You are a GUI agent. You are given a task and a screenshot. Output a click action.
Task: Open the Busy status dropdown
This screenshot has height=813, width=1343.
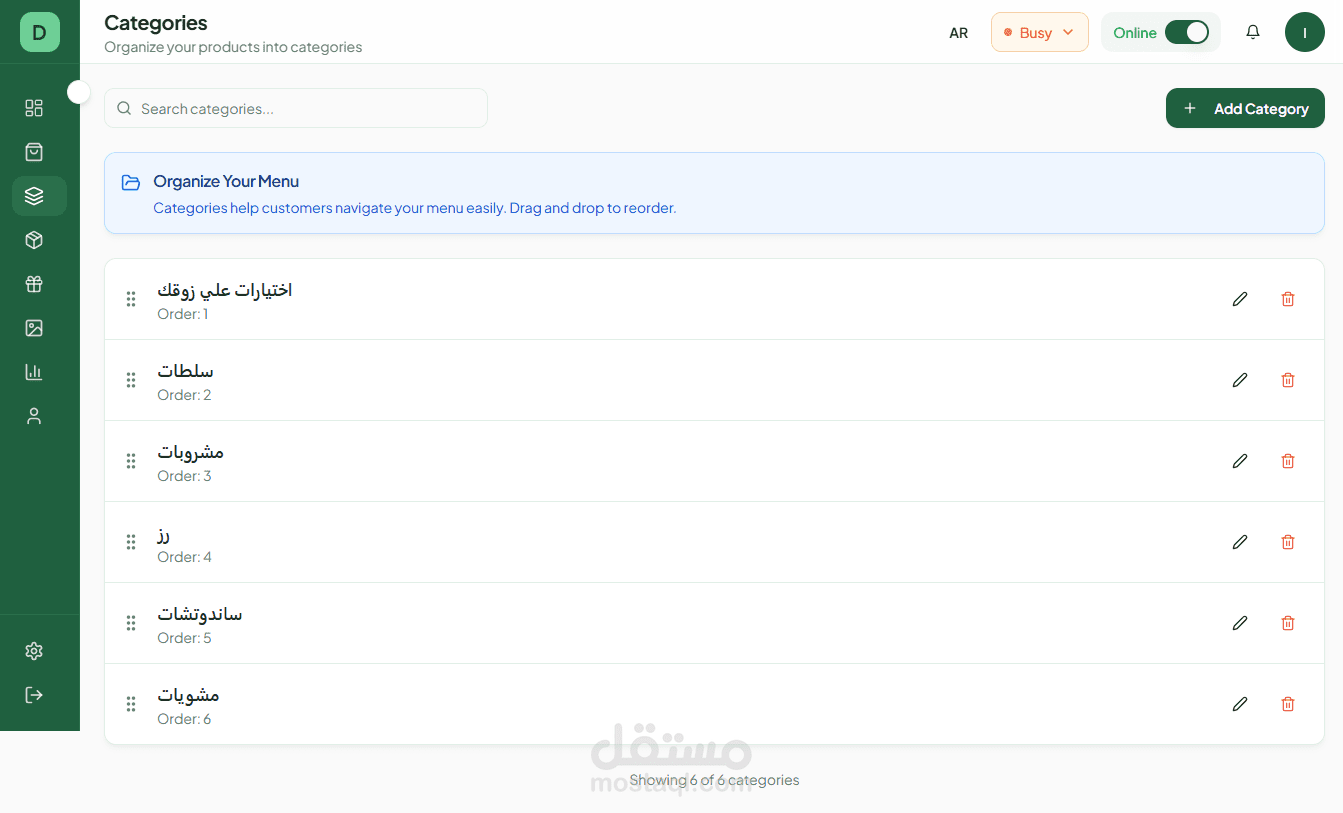[1039, 32]
